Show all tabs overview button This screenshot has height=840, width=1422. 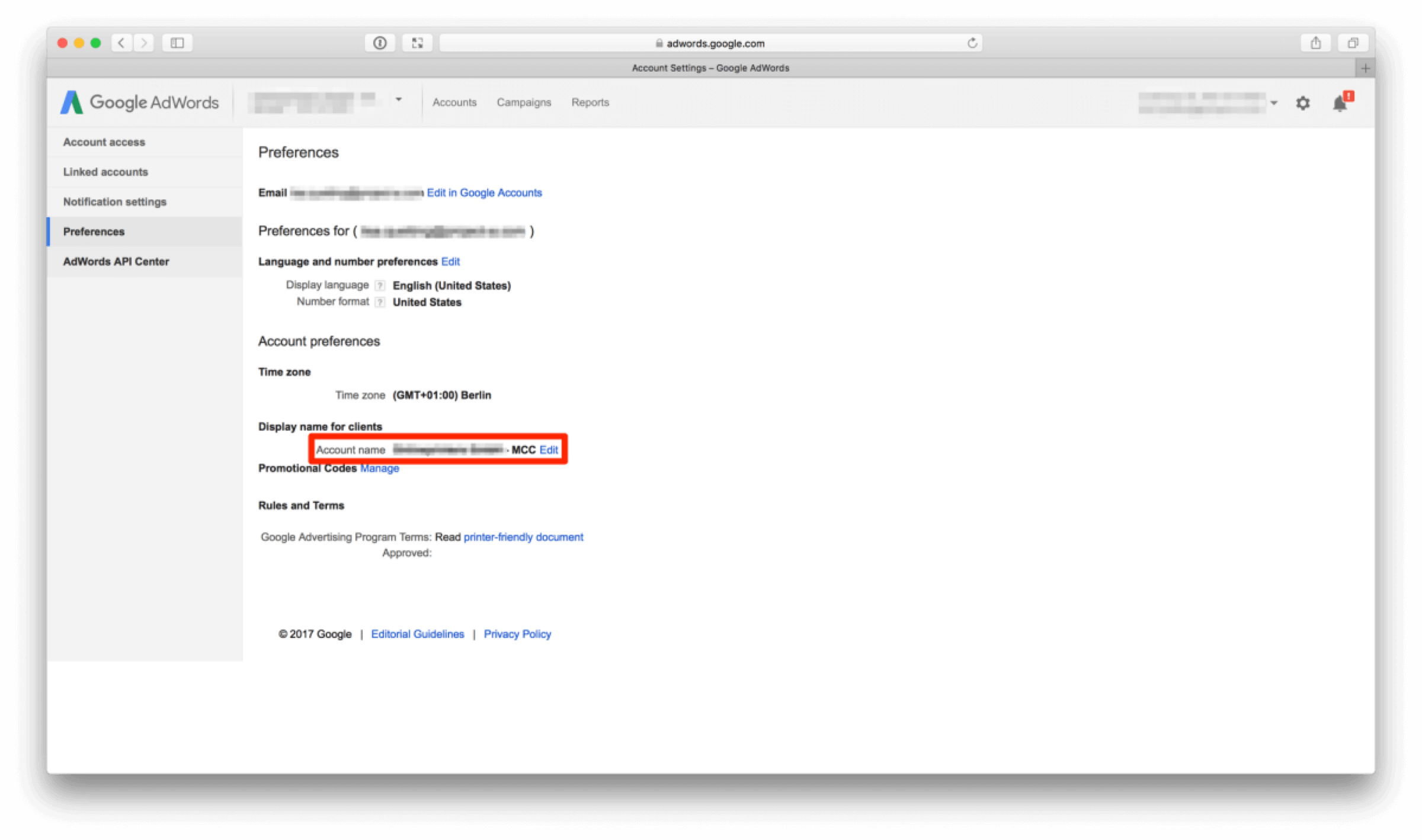click(x=1353, y=43)
